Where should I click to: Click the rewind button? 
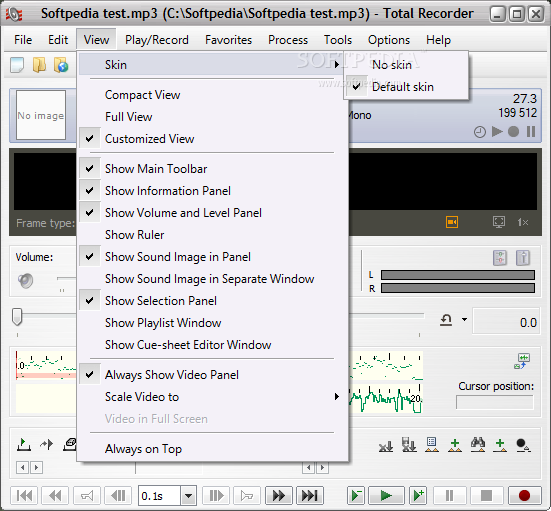coord(56,496)
